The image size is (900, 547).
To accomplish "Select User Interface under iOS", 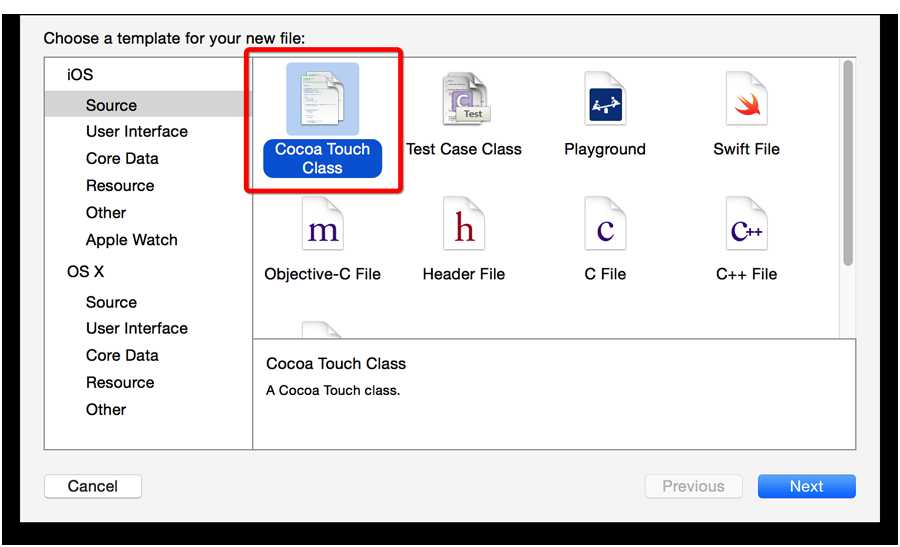I will pos(137,131).
